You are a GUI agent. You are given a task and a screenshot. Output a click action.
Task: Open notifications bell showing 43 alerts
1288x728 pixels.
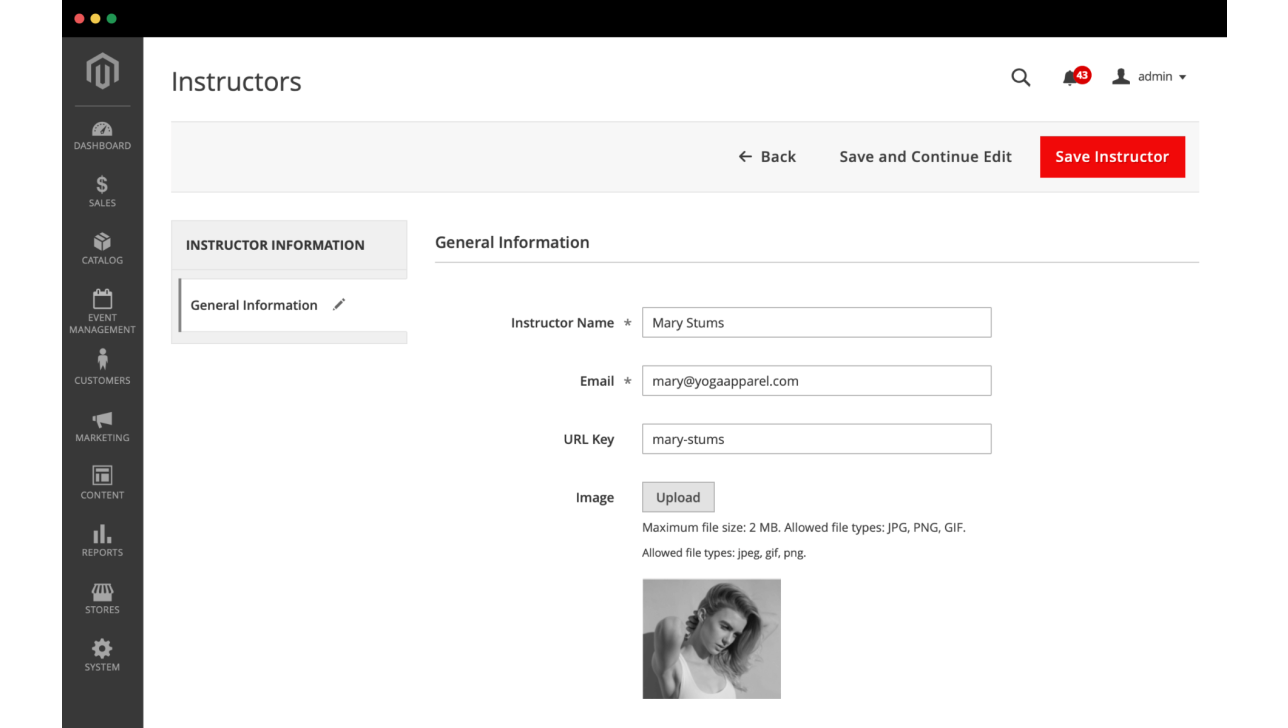[x=1070, y=76]
